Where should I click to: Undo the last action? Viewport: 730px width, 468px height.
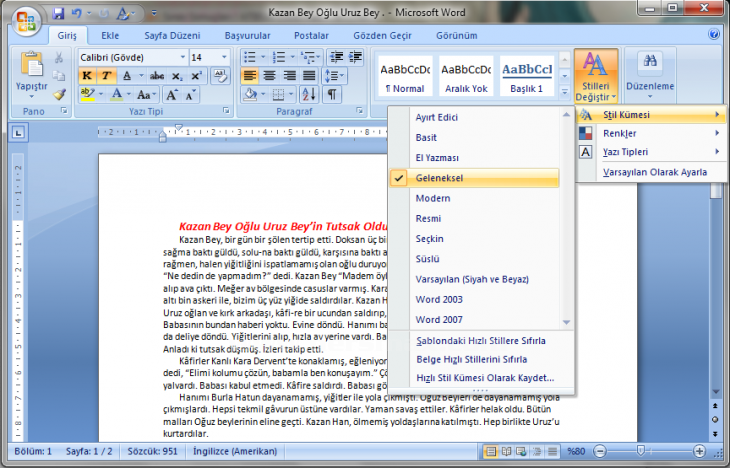(x=76, y=13)
